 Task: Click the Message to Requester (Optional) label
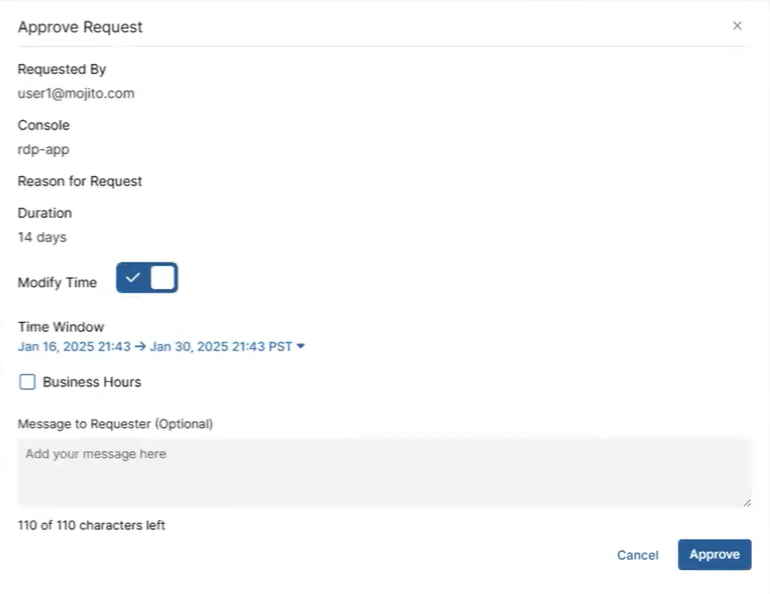coord(115,424)
